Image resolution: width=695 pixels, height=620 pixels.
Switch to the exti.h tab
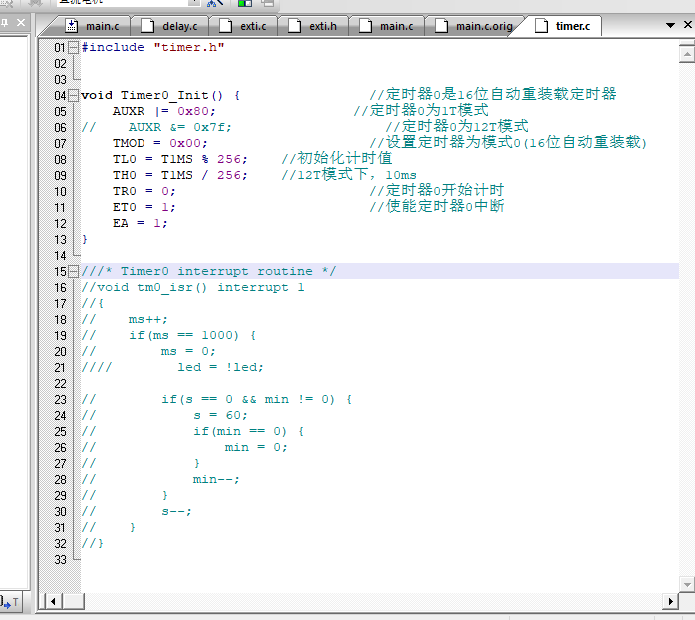pos(313,26)
